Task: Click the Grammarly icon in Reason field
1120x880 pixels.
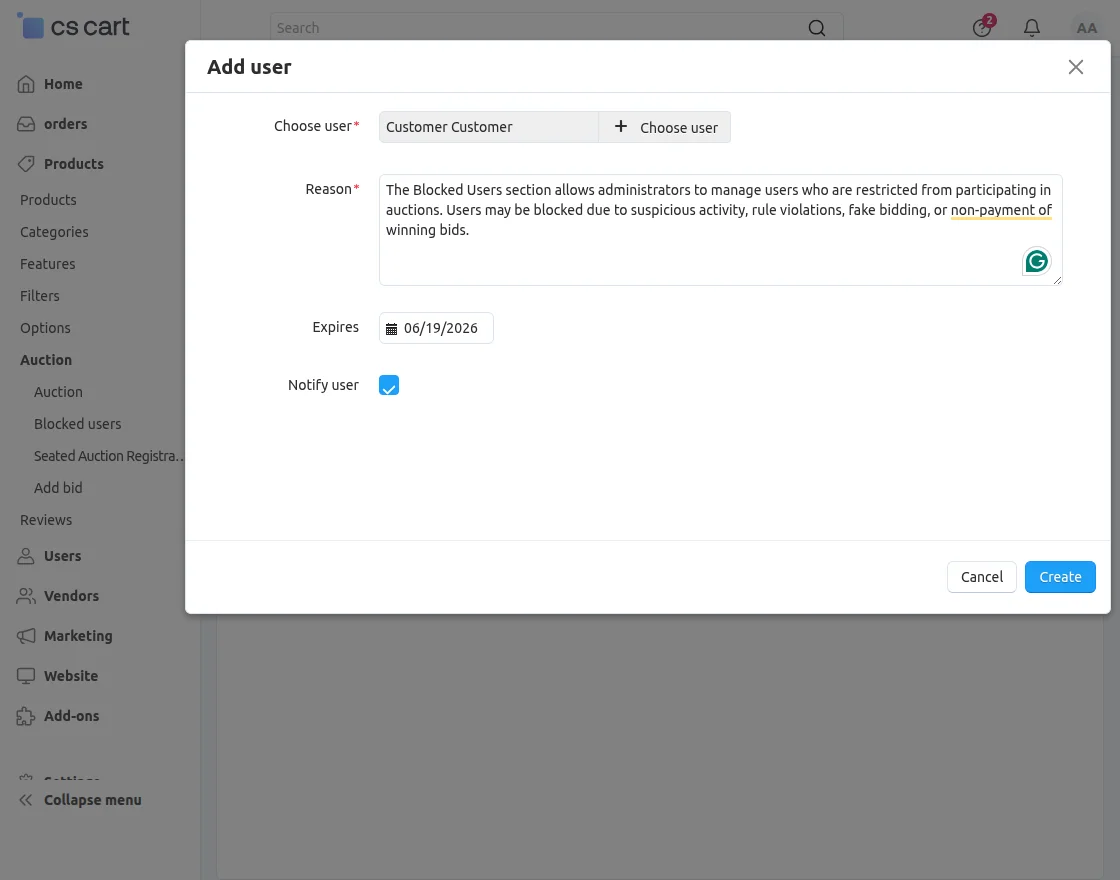Action: (1036, 261)
